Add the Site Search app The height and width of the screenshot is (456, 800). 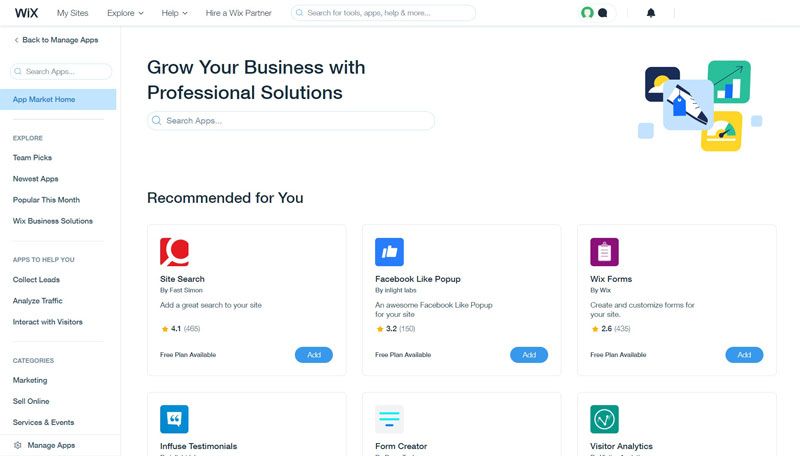(314, 355)
